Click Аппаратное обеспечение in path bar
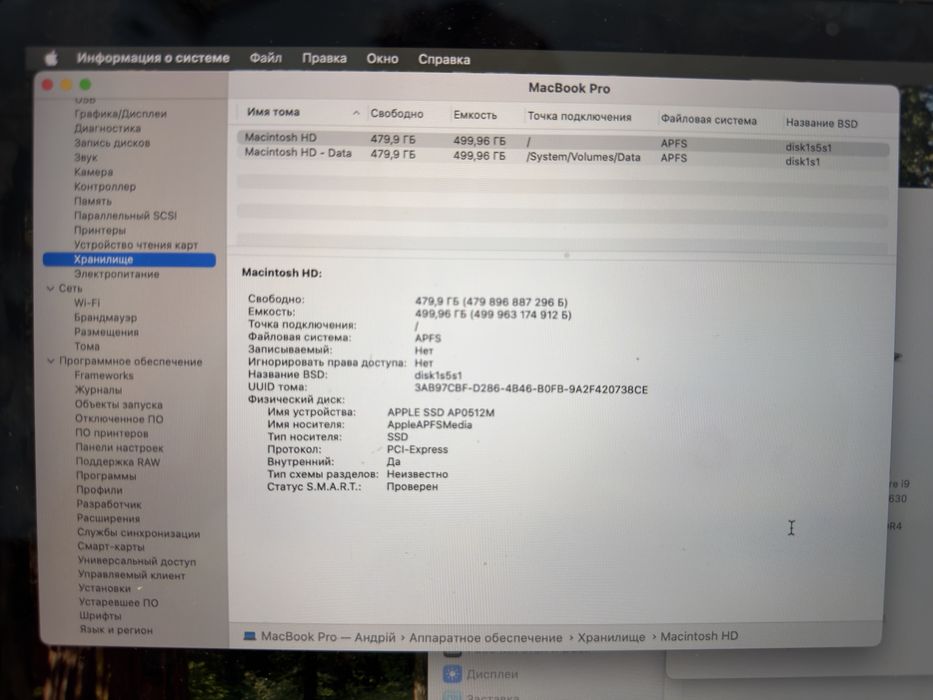This screenshot has width=933, height=700. (486, 638)
